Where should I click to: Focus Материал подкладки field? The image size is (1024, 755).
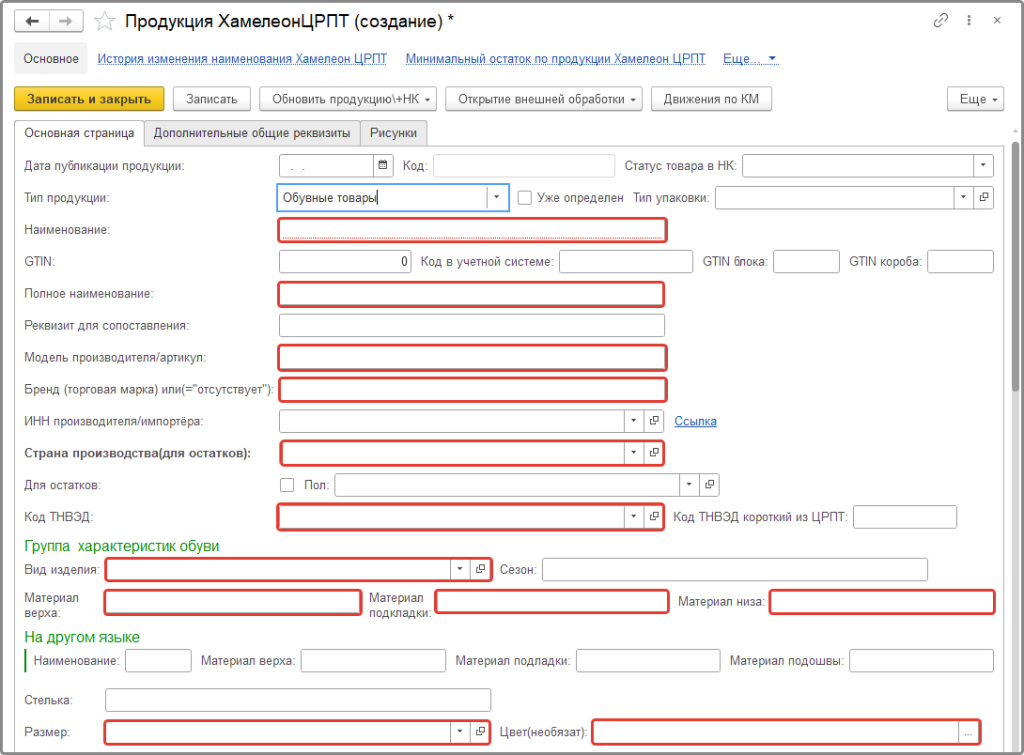pyautogui.click(x=552, y=602)
